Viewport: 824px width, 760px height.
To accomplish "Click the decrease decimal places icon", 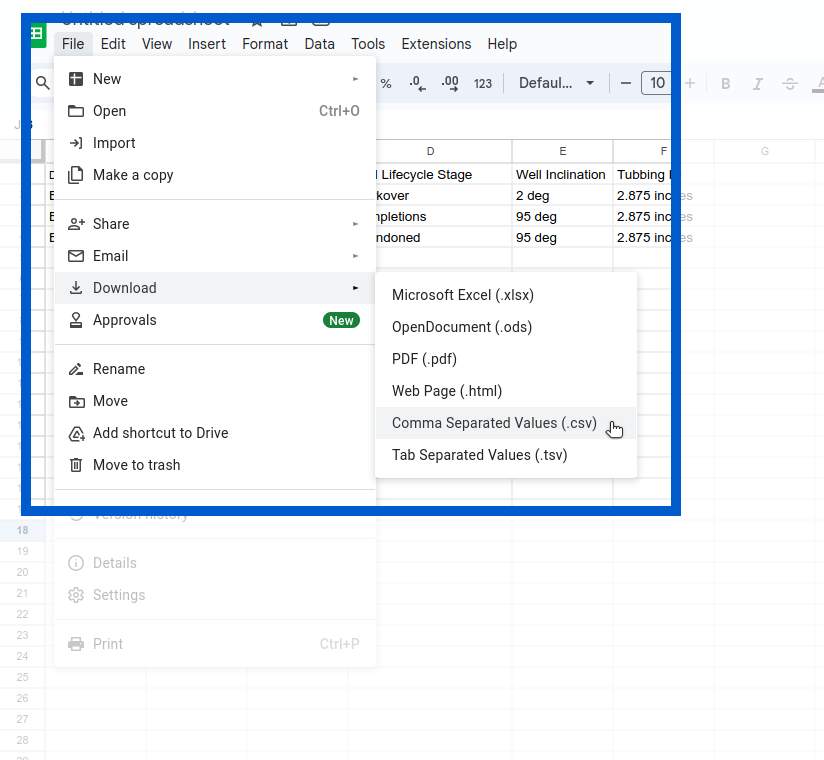I will tap(417, 83).
